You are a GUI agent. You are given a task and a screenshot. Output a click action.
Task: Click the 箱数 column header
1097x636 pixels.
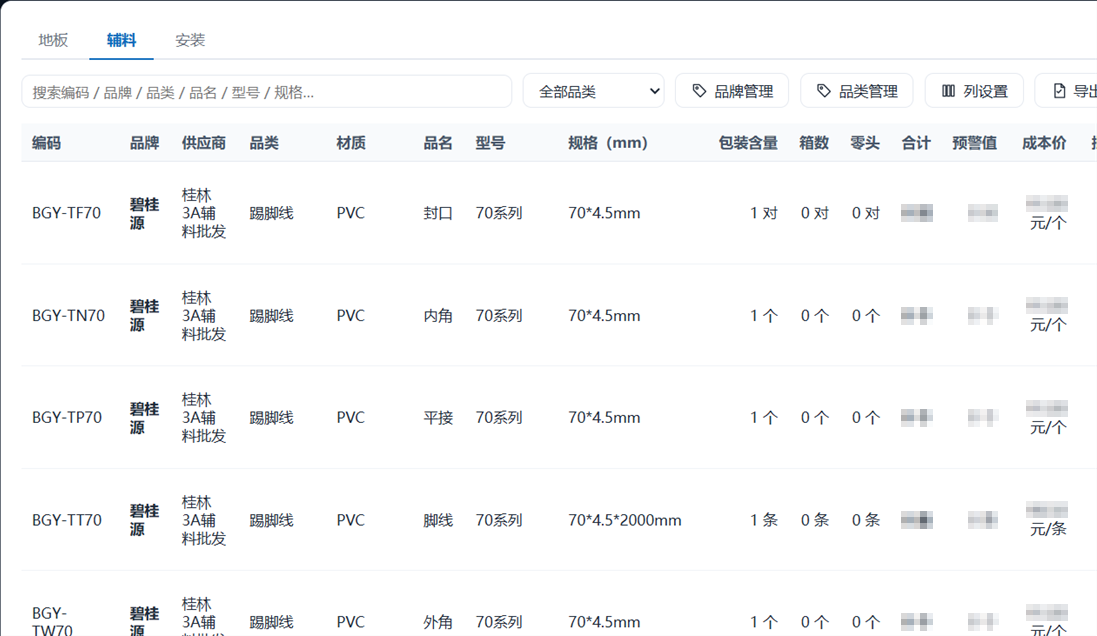(x=814, y=143)
